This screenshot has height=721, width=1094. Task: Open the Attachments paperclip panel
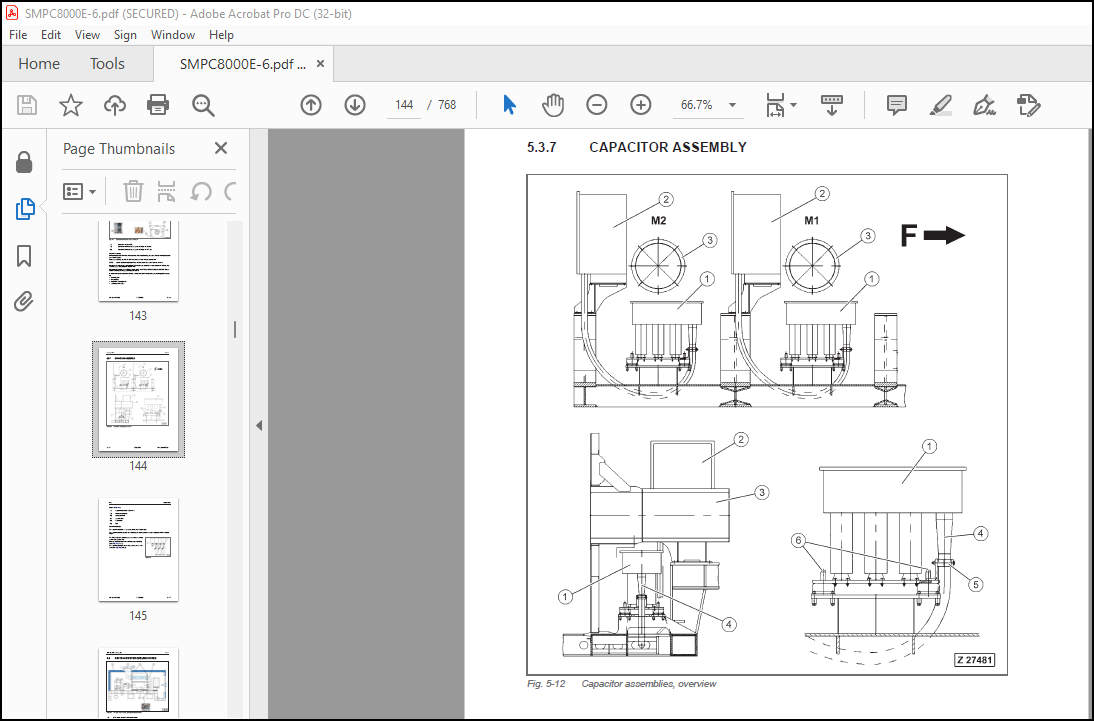pyautogui.click(x=24, y=302)
